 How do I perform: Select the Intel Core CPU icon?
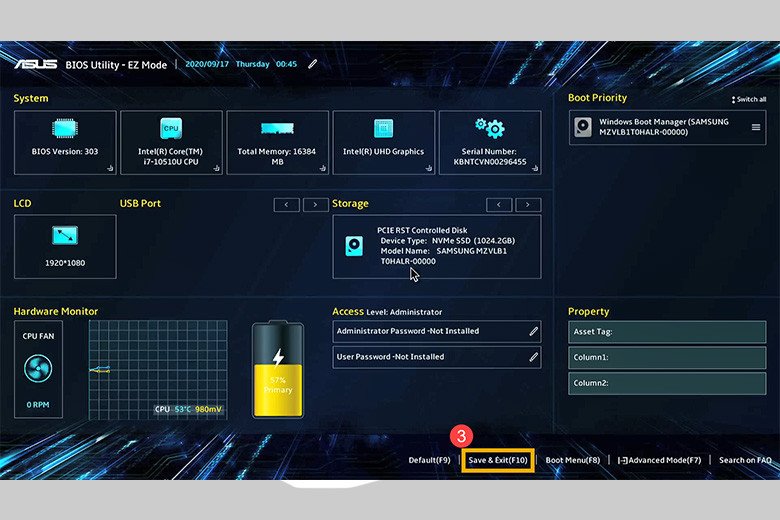tap(171, 128)
